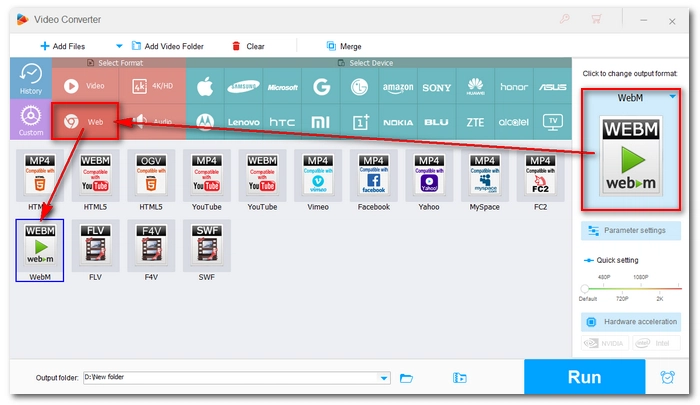Screen dimensions: 700x405
Task: Select the Video format category
Action: [x=85, y=86]
